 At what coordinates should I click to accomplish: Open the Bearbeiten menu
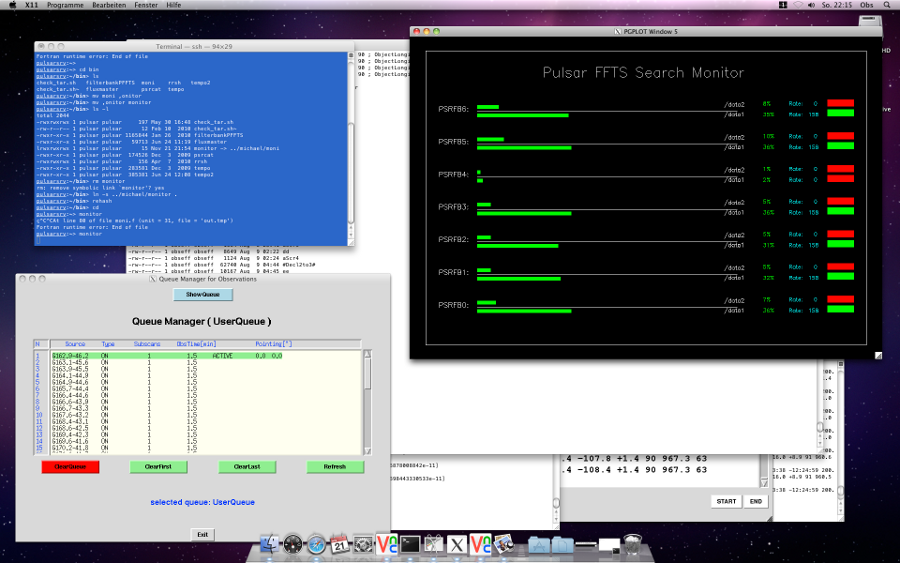pos(109,5)
